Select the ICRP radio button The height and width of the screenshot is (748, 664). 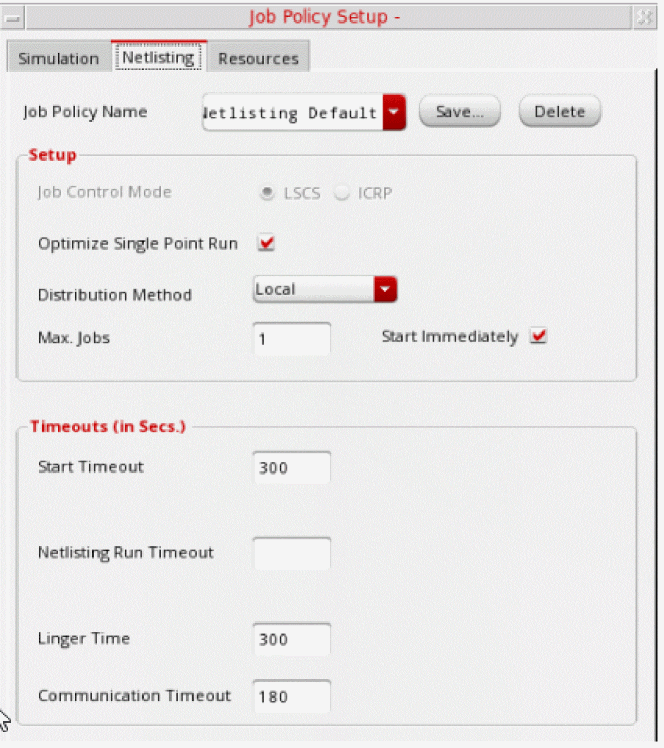[342, 193]
